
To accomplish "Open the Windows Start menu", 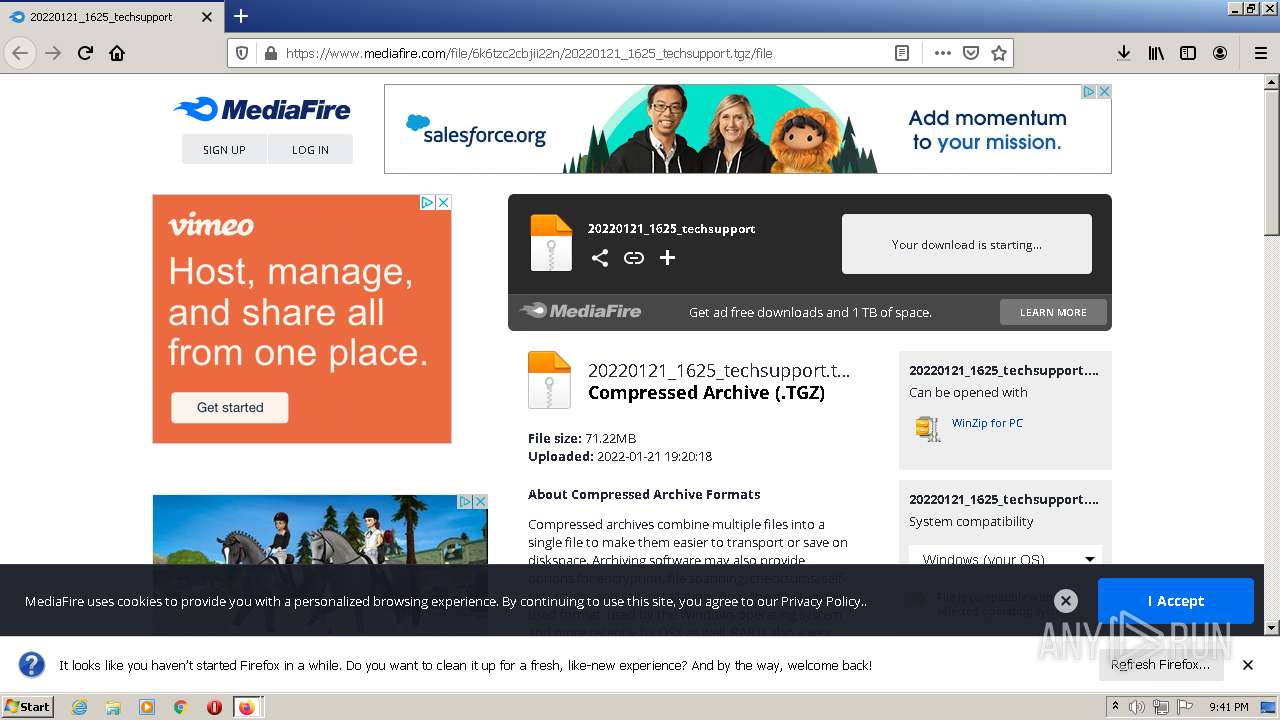I will 28,706.
